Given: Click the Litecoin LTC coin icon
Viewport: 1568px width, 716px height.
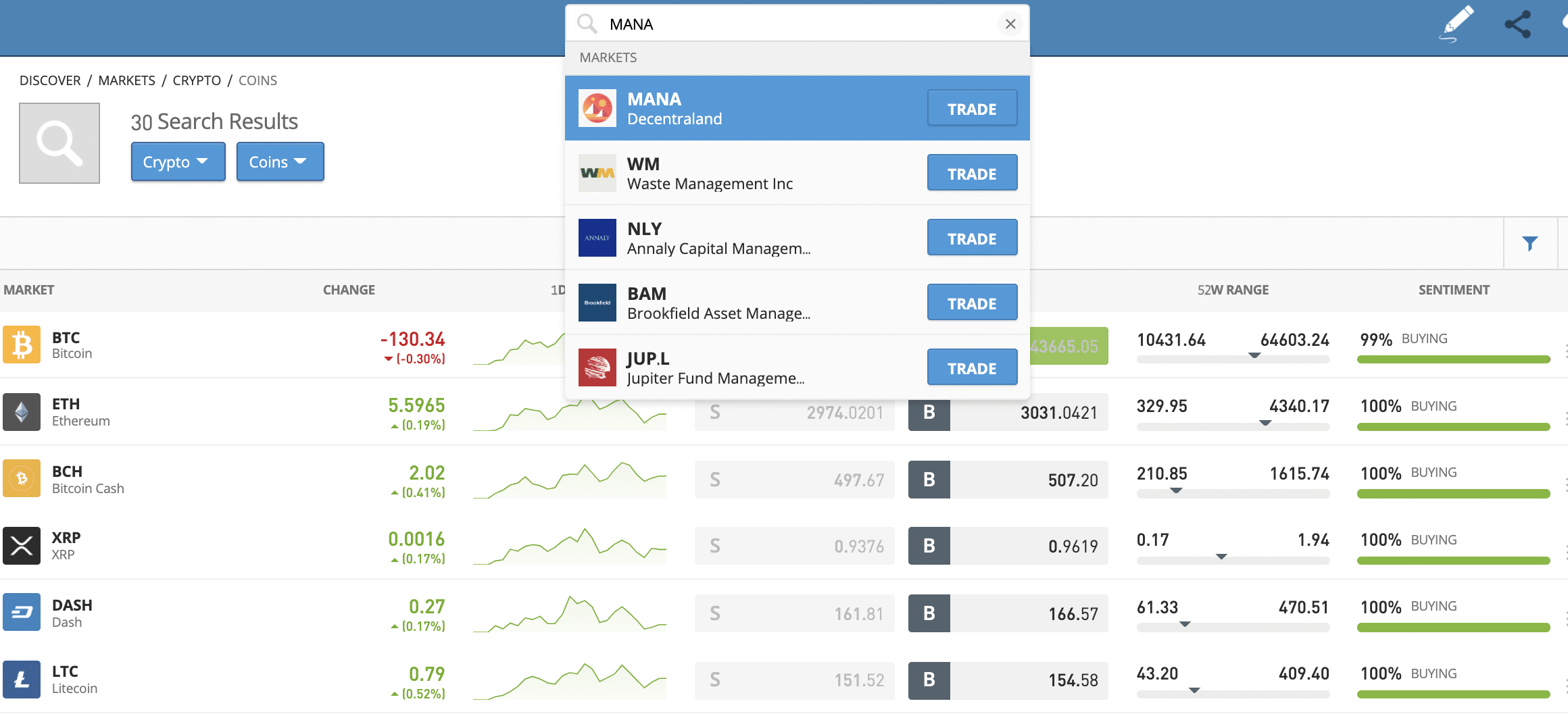Looking at the screenshot, I should [x=22, y=680].
